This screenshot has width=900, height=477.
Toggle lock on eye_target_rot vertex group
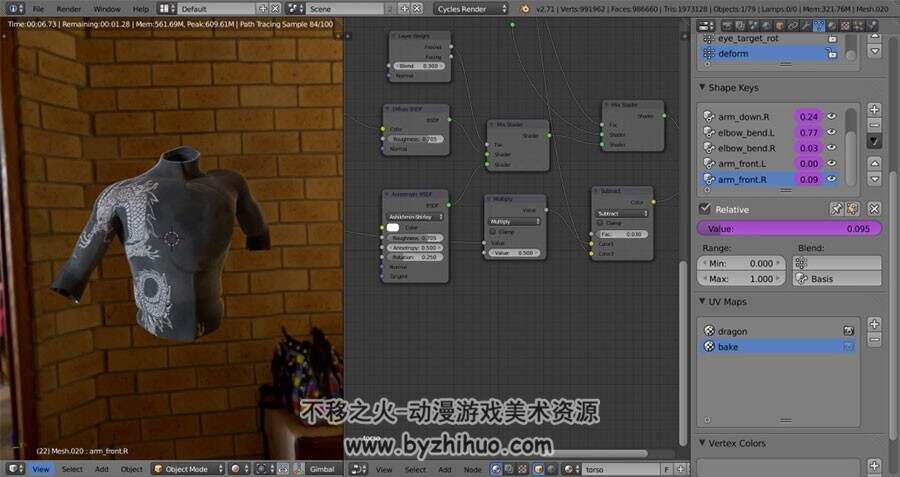(x=832, y=38)
